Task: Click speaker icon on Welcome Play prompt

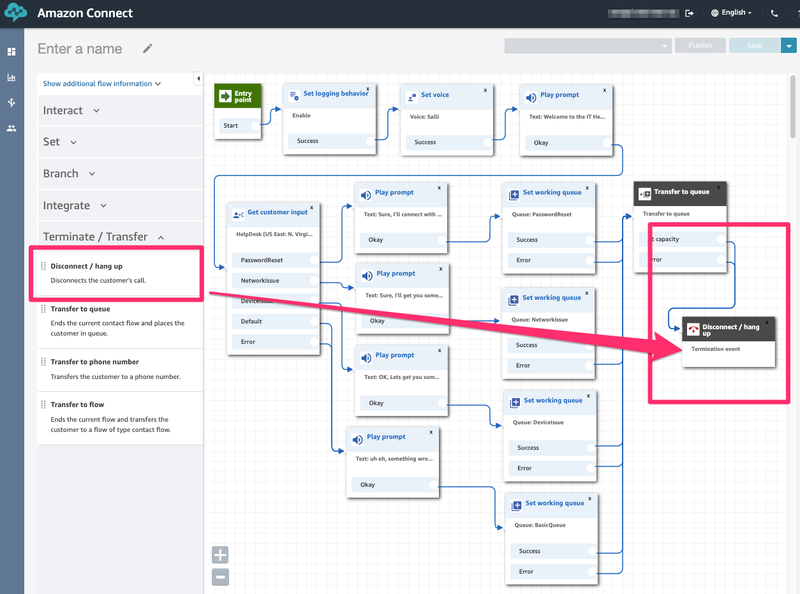Action: (x=531, y=97)
